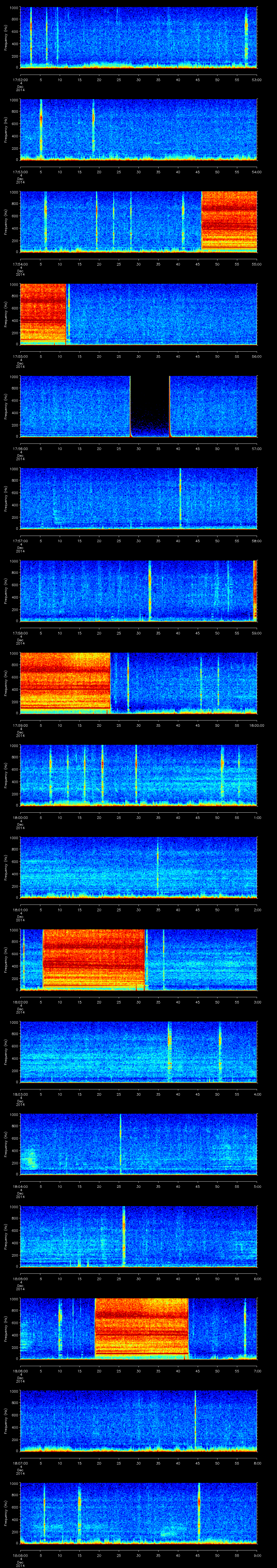Select the red noise band in 17:59:00 spectrogram
This screenshot has width=277, height=1568.
(x=65, y=682)
